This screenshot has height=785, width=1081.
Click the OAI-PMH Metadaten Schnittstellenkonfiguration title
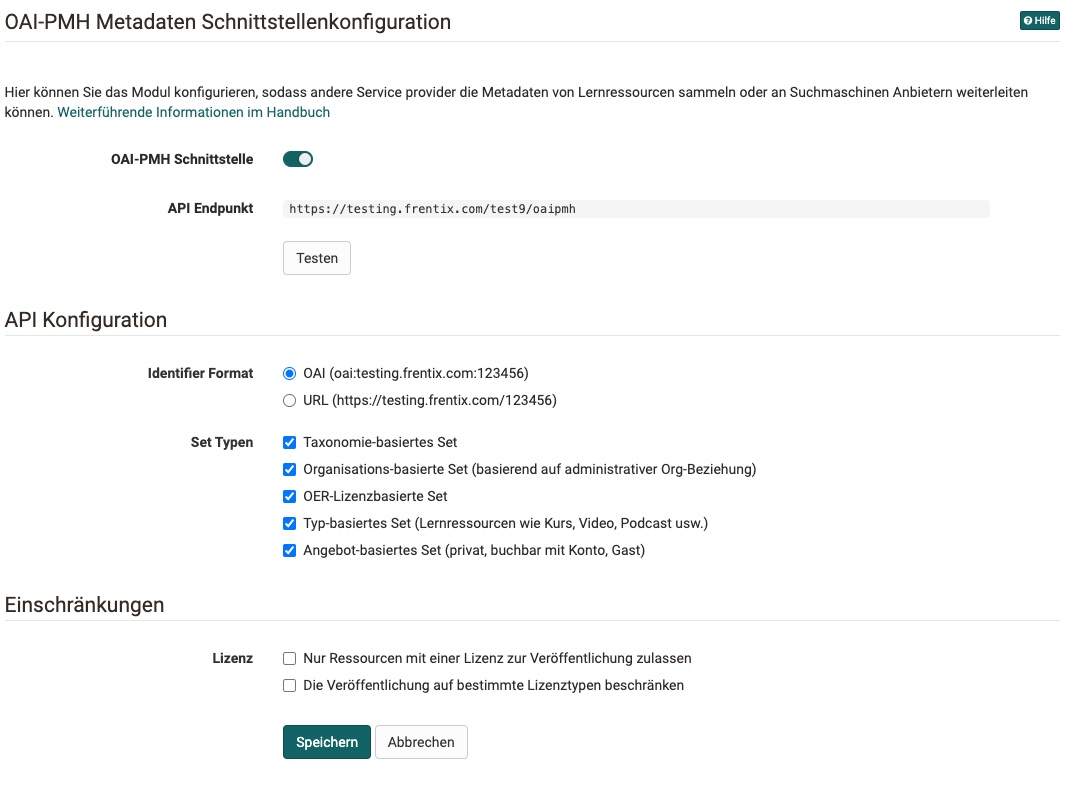[228, 22]
